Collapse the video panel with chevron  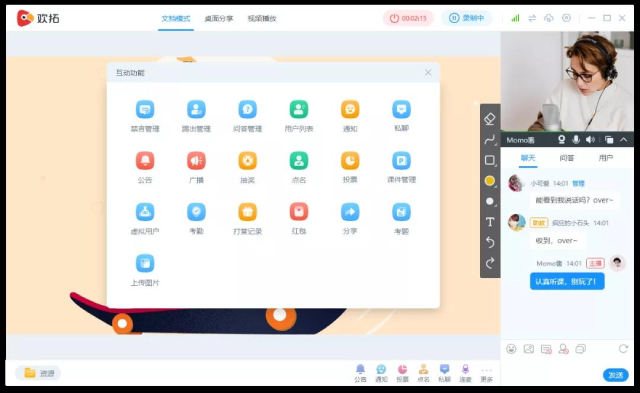coord(624,140)
